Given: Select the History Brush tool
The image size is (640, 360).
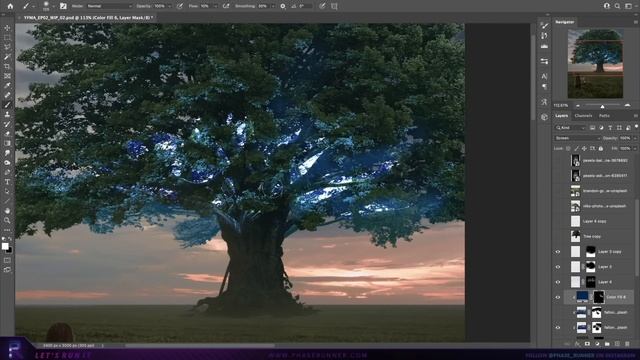Looking at the screenshot, I should pyautogui.click(x=7, y=124).
